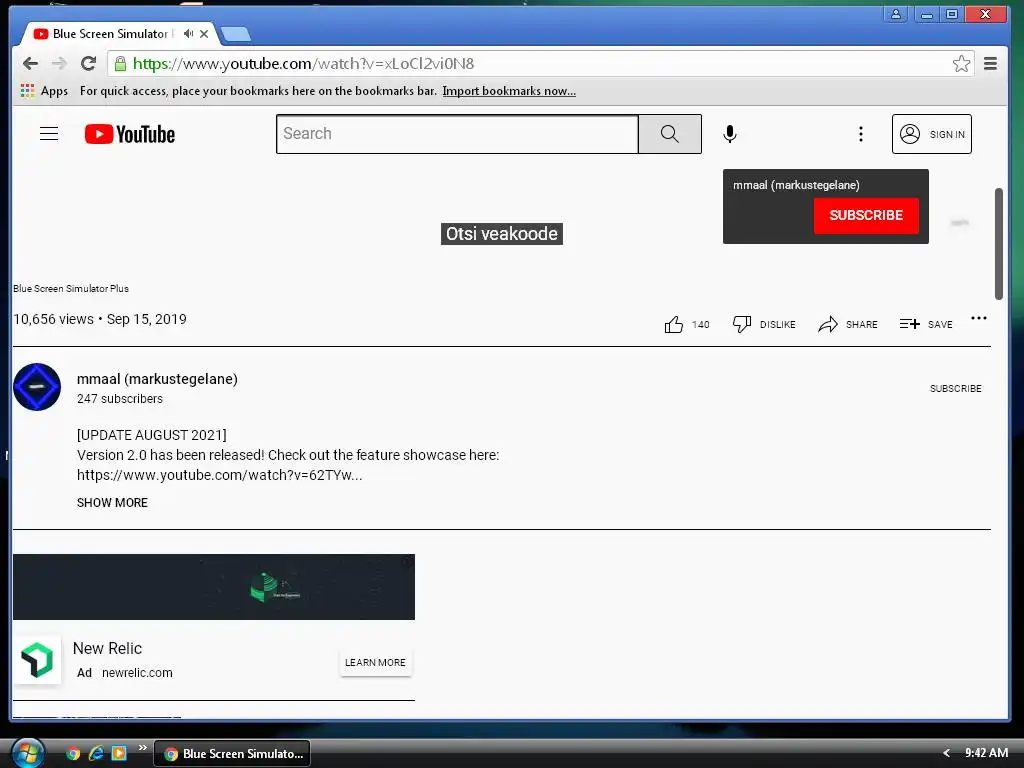Launch Internet Explorer from quick launch
1024x768 pixels.
96,754
